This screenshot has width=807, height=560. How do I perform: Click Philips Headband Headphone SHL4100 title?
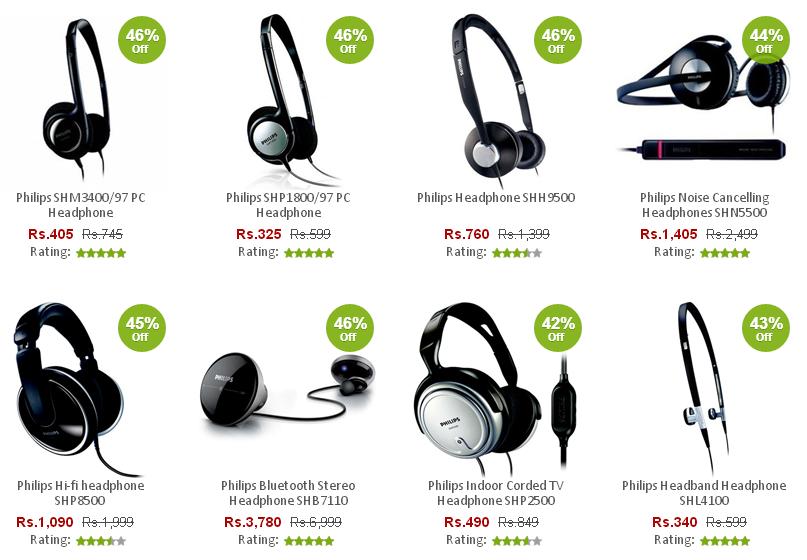pyautogui.click(x=704, y=493)
